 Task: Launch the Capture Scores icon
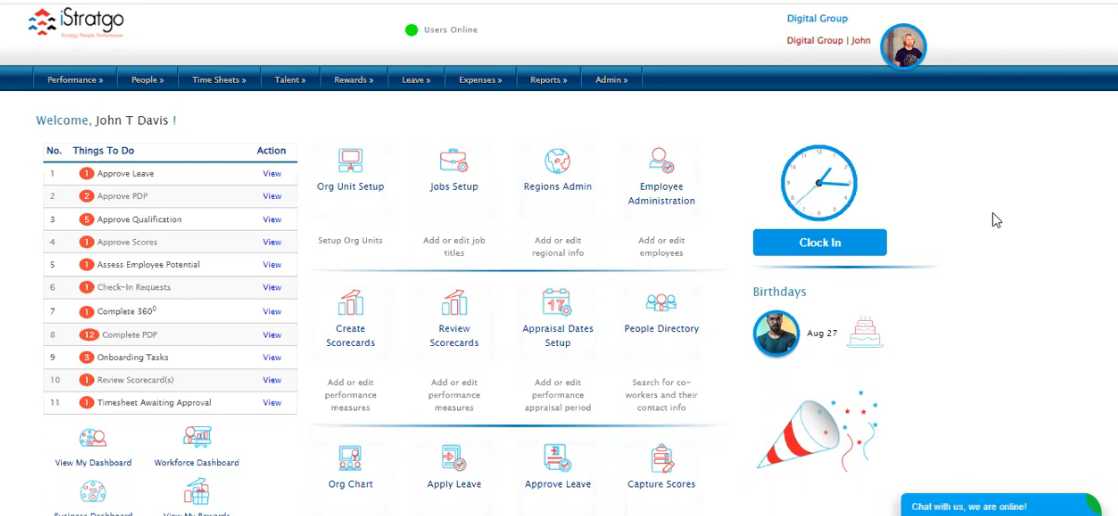[661, 459]
